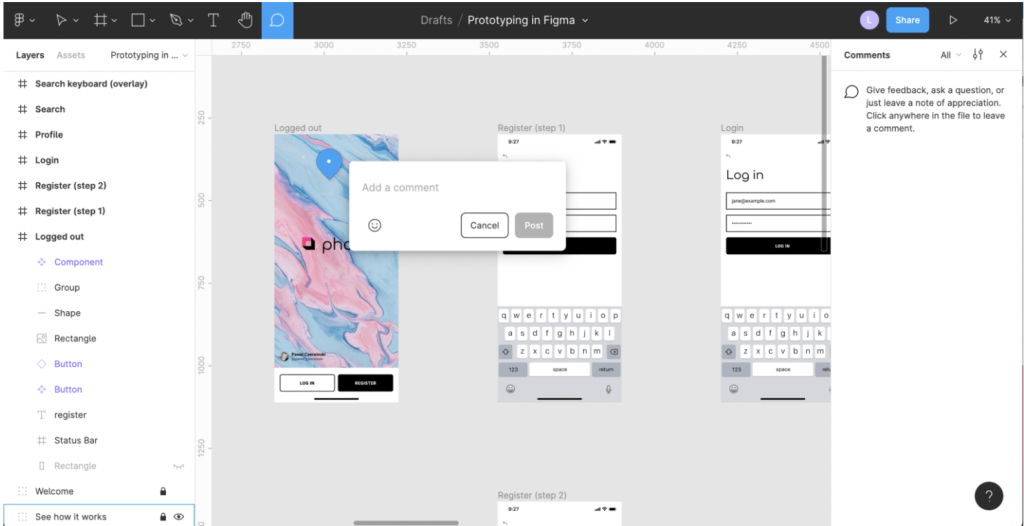
Task: Select the Move tool arrow
Action: pyautogui.click(x=61, y=20)
